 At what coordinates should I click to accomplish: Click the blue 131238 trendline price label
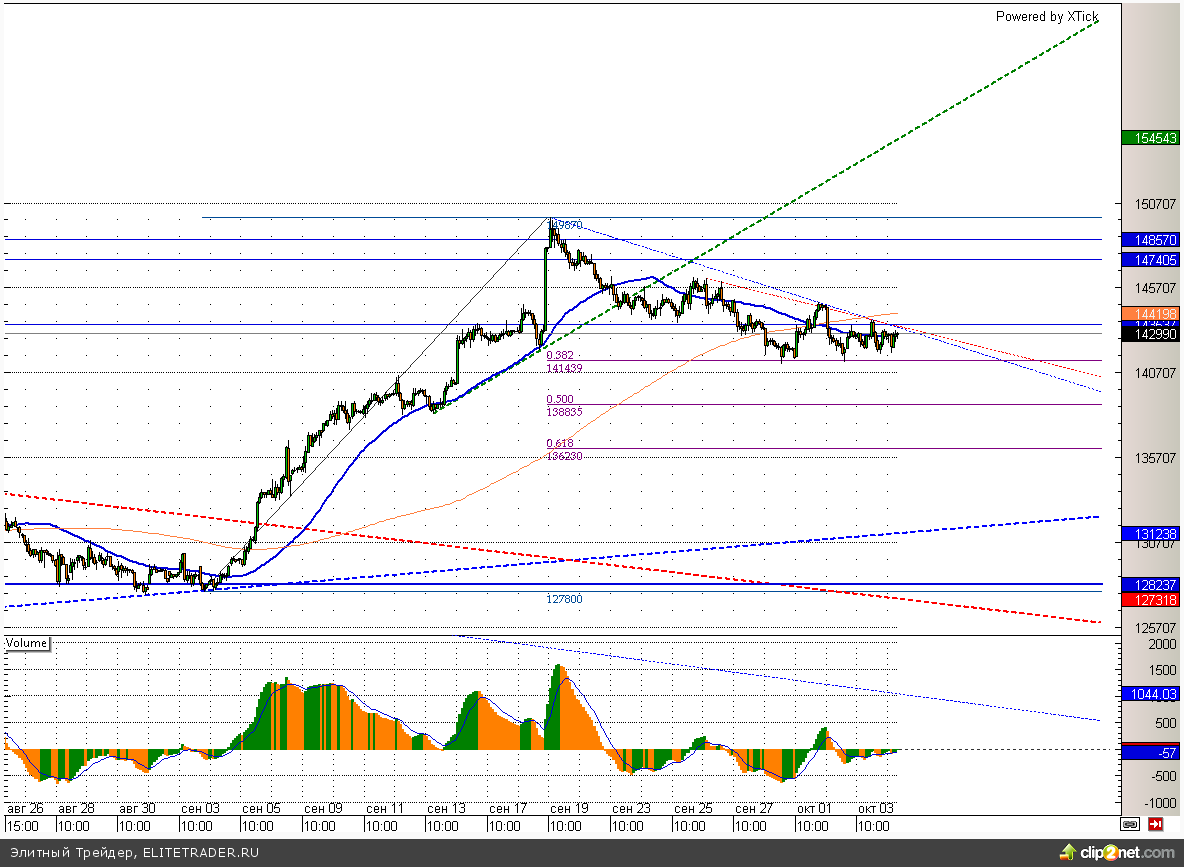(1152, 533)
